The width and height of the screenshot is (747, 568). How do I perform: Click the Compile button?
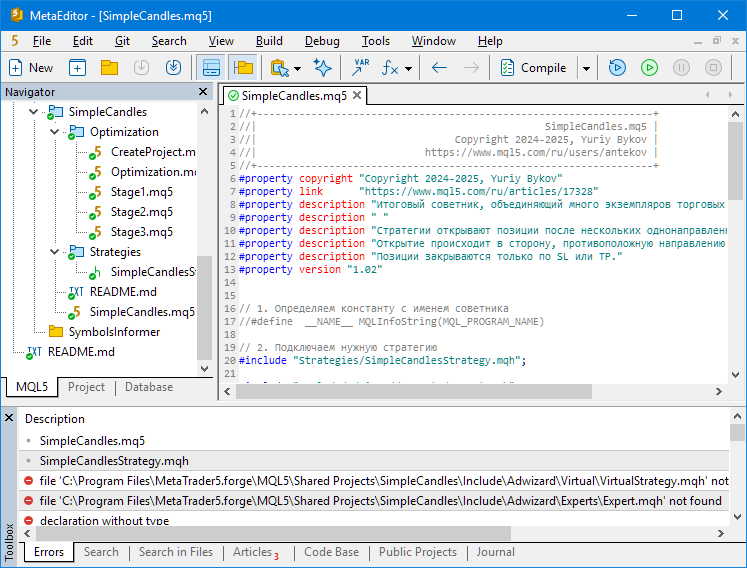[x=535, y=68]
